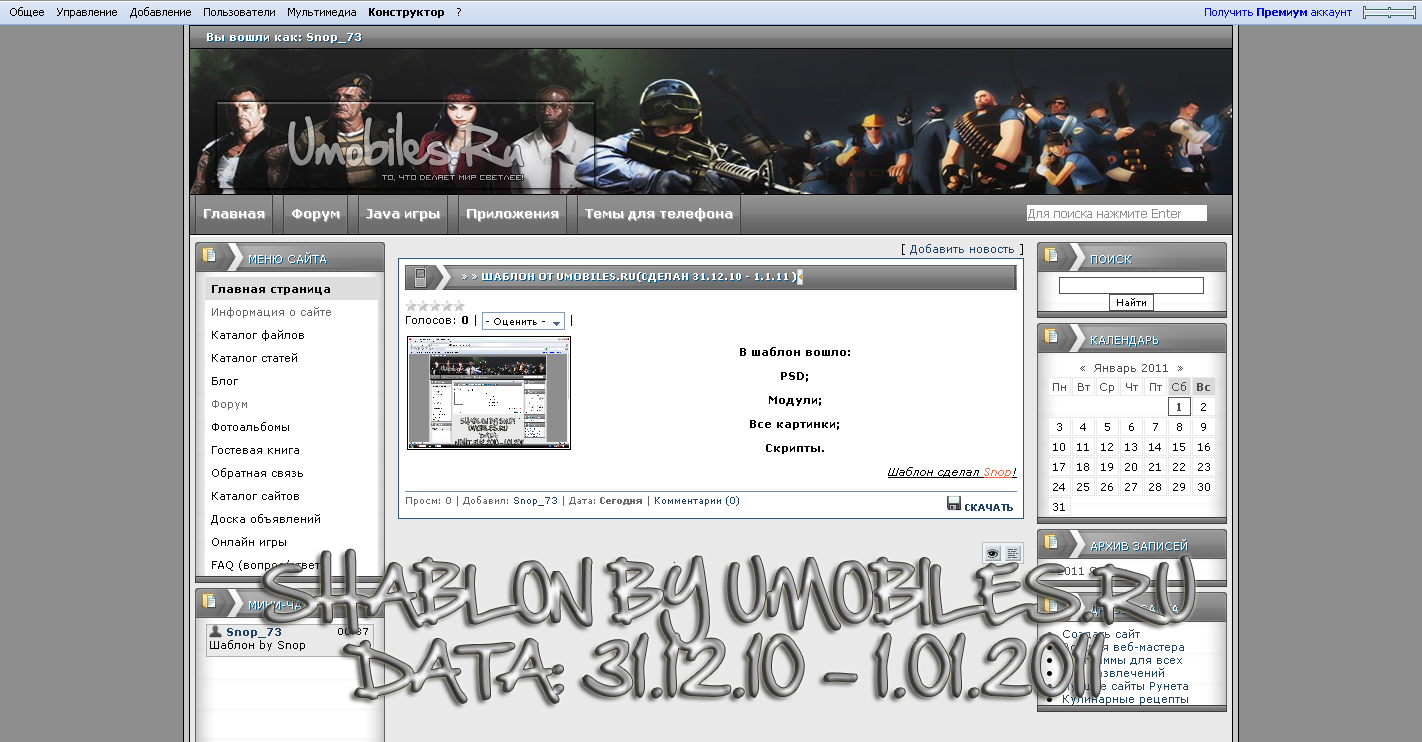Screen dimensions: 1422x742
Task: Open the Оценить rating dropdown
Action: [523, 321]
